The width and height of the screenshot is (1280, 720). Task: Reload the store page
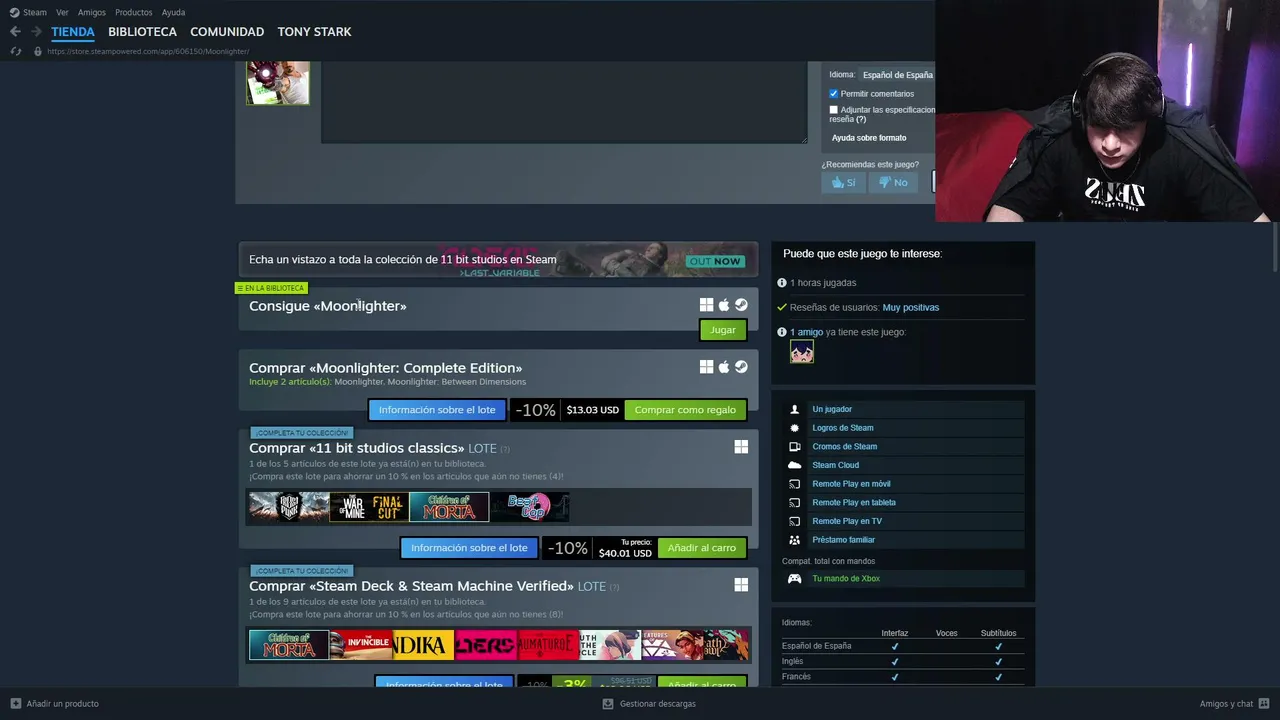15,51
